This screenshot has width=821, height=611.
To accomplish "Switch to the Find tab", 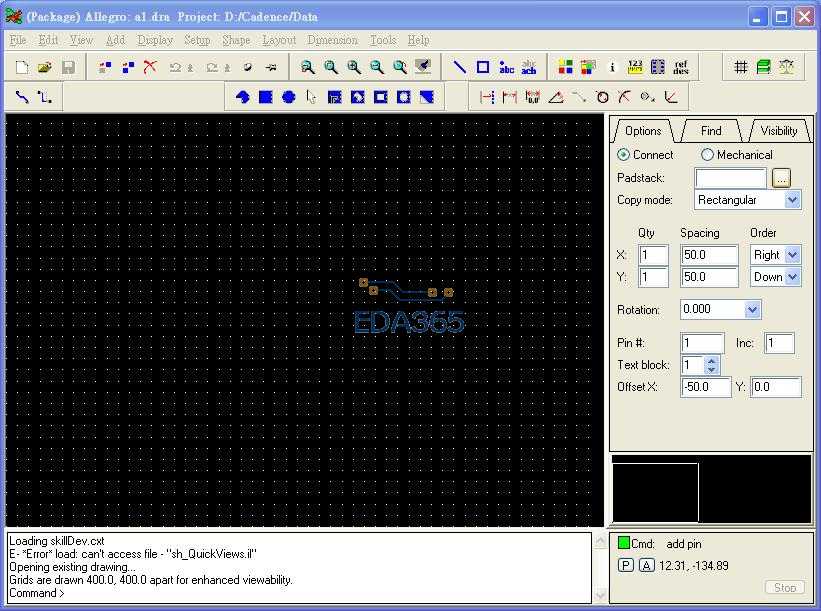I will click(x=711, y=131).
